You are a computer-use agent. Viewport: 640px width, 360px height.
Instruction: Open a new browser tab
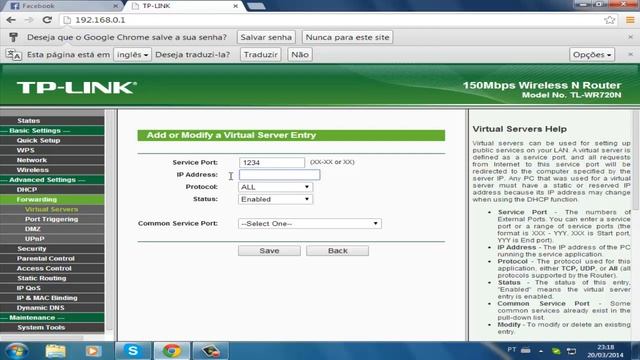tap(256, 6)
